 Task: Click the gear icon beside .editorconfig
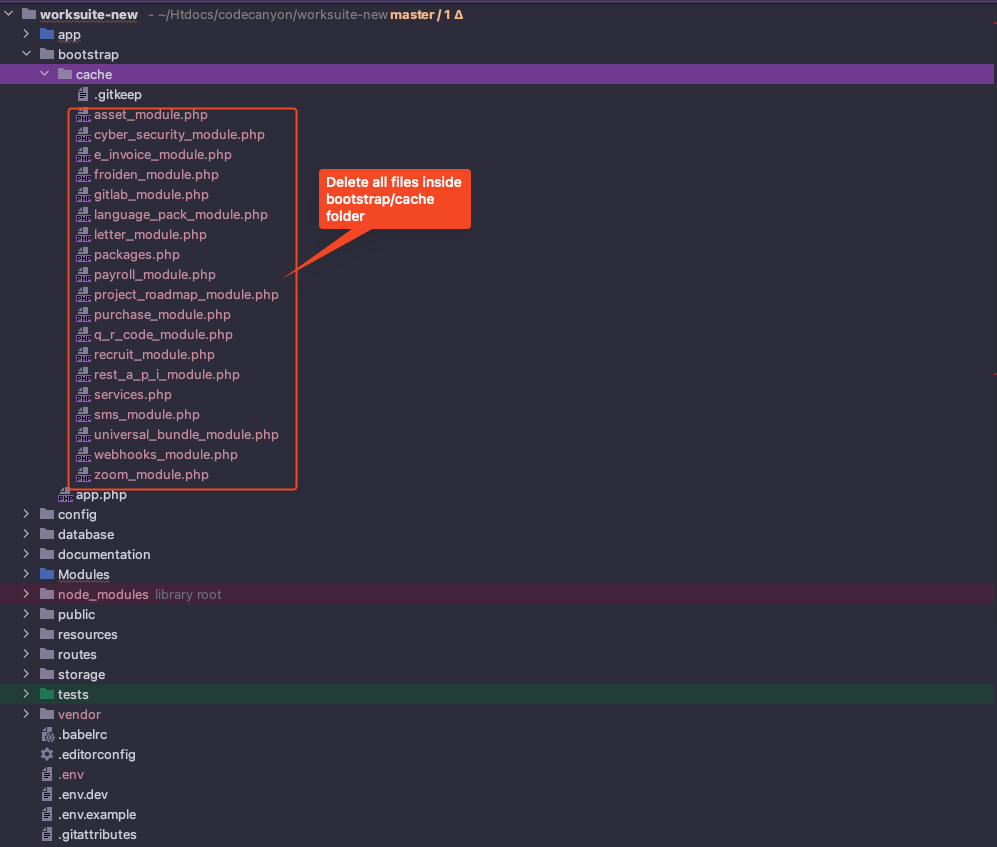tap(47, 754)
